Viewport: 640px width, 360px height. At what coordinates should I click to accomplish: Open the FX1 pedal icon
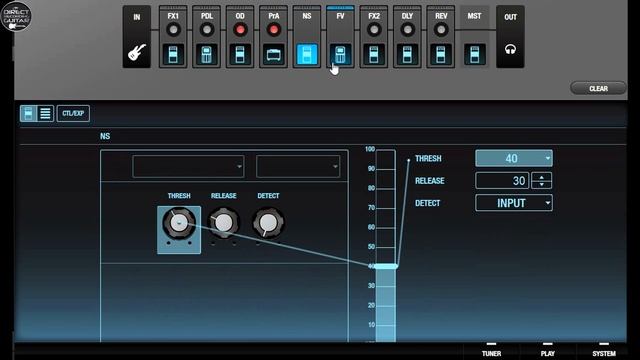point(173,54)
